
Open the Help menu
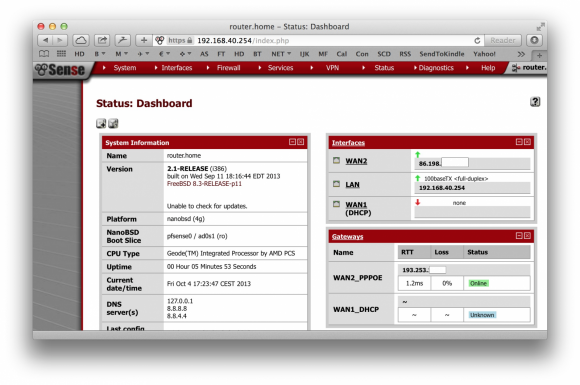(x=488, y=68)
